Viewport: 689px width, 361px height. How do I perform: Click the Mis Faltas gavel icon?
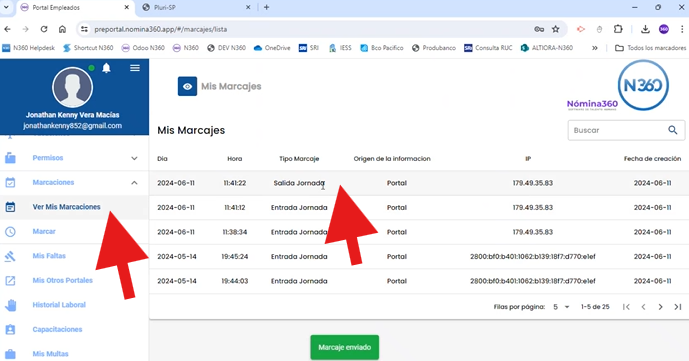10,256
